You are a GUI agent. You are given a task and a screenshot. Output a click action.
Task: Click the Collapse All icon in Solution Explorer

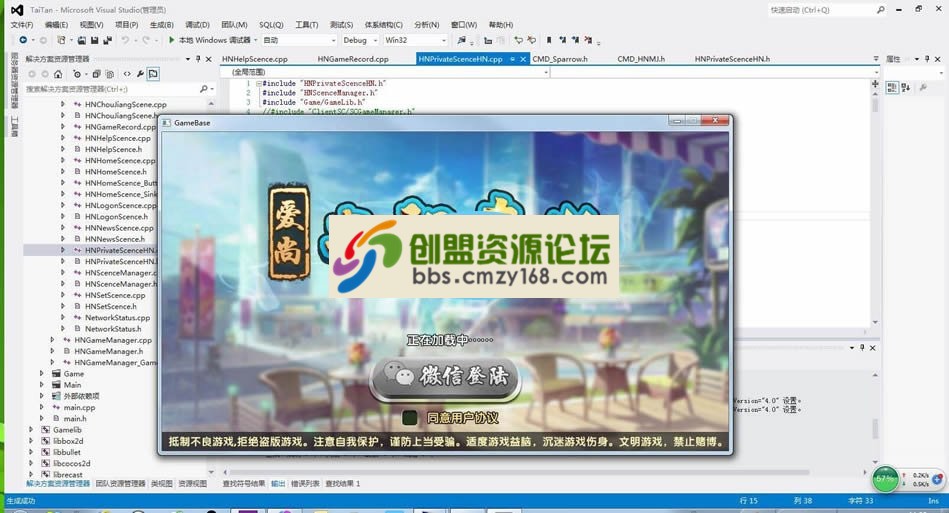point(96,74)
